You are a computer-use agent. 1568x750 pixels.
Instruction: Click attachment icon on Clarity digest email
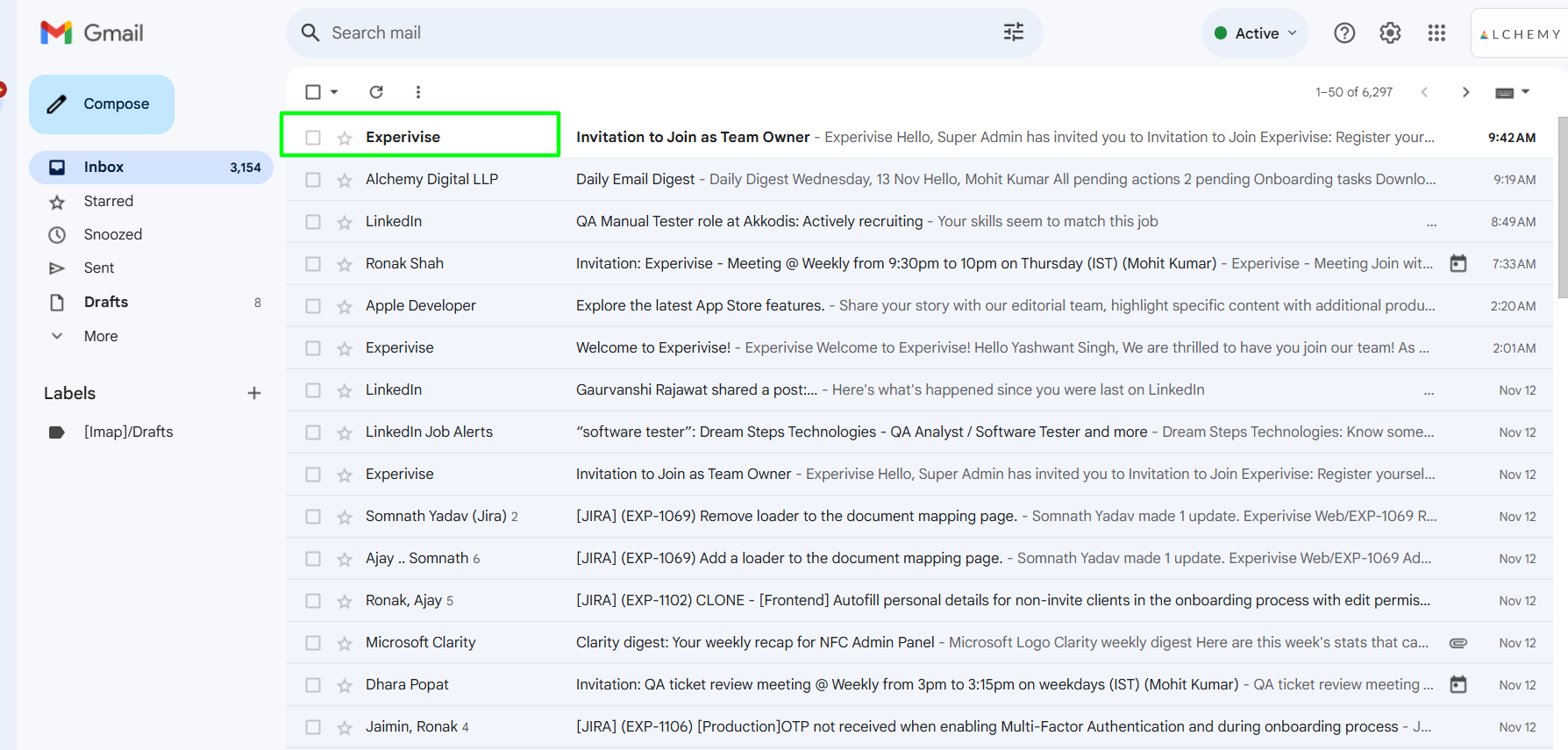[x=1458, y=643]
